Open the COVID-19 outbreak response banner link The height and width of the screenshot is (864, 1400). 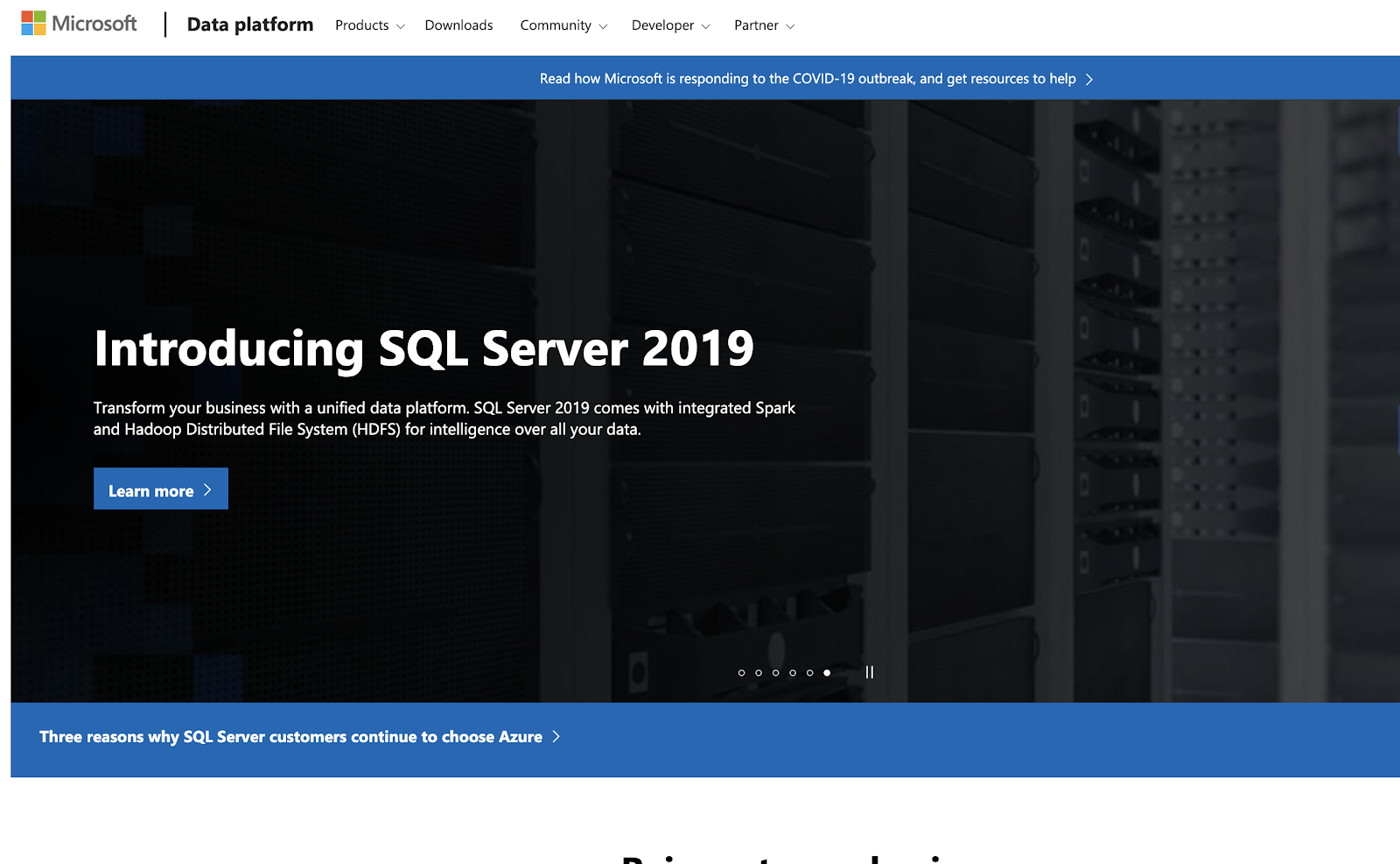[816, 79]
